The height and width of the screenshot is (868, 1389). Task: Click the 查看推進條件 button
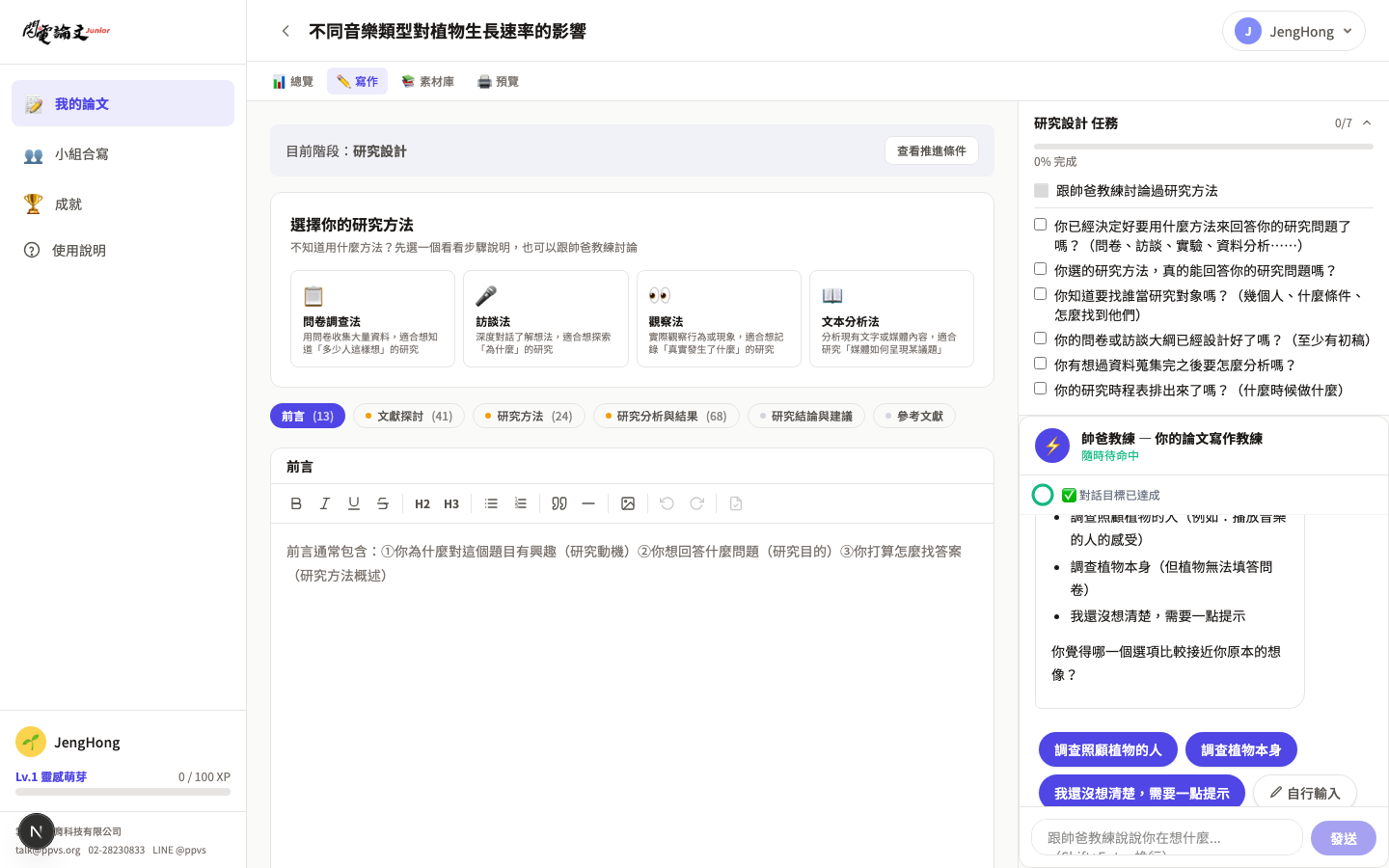tap(931, 150)
